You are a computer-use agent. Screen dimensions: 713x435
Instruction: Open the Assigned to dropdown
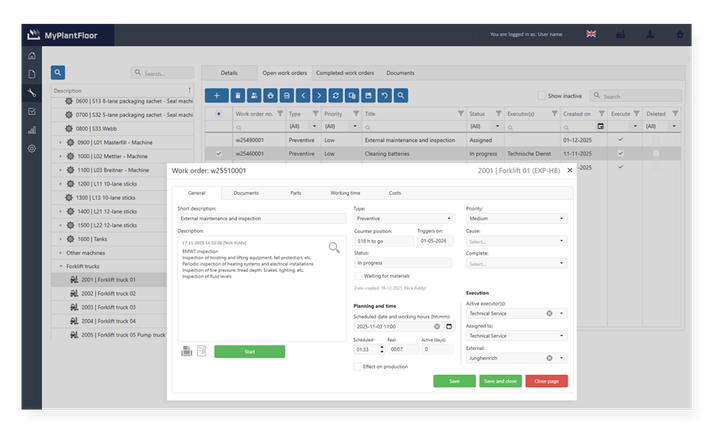[517, 336]
